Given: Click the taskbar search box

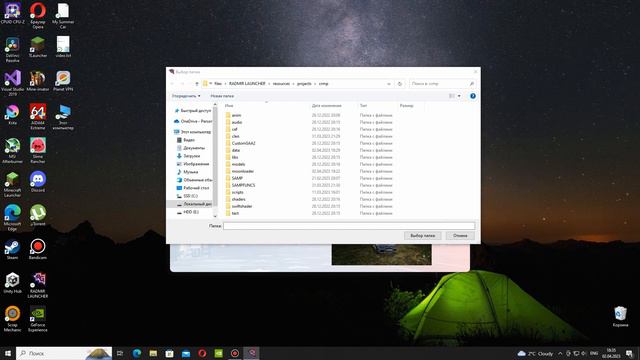Looking at the screenshot, I should click(x=64, y=353).
